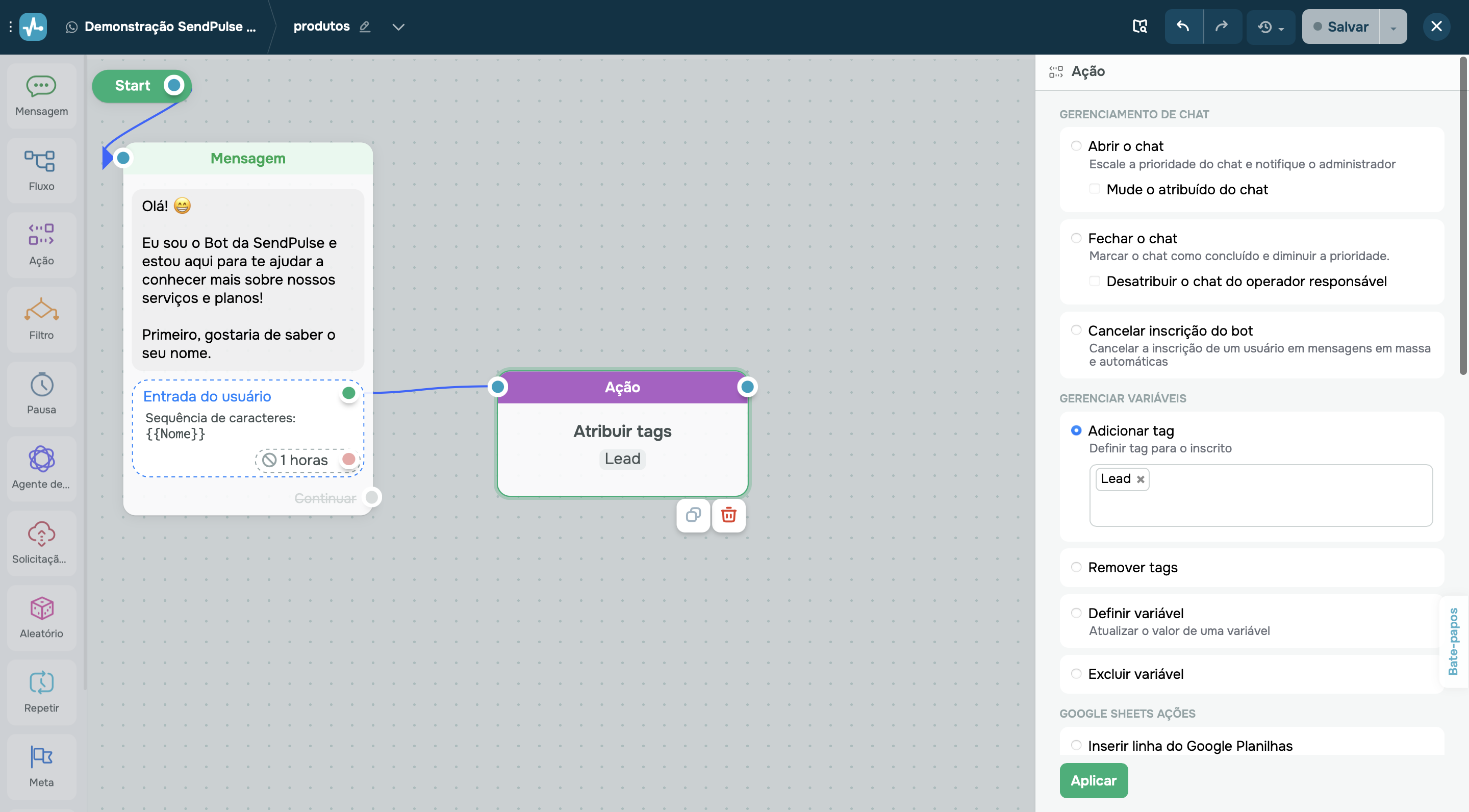This screenshot has height=812, width=1469.
Task: Click the Continuar link in Mensagem block
Action: (325, 498)
